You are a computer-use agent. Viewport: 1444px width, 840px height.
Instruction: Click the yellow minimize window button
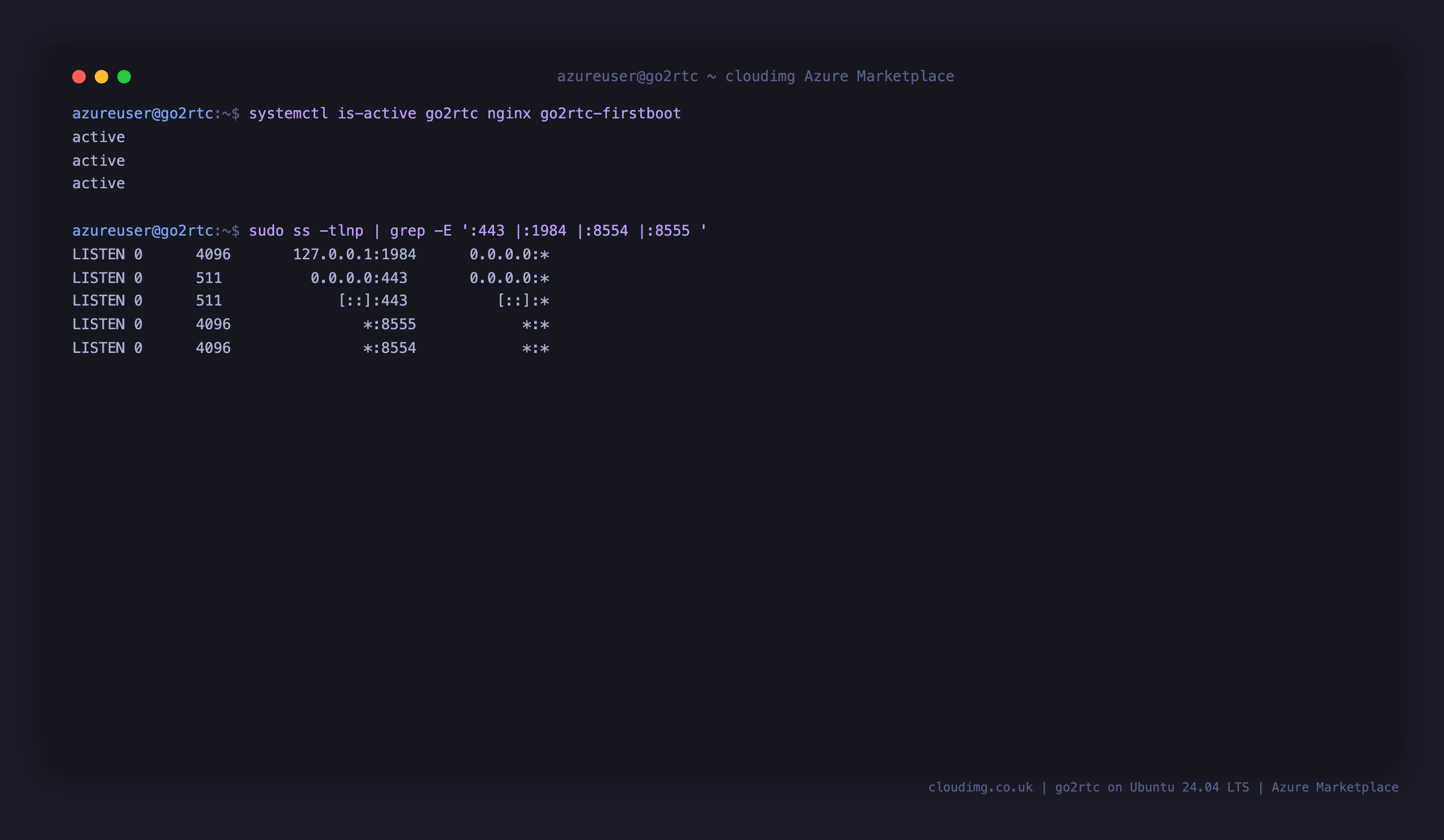point(102,77)
